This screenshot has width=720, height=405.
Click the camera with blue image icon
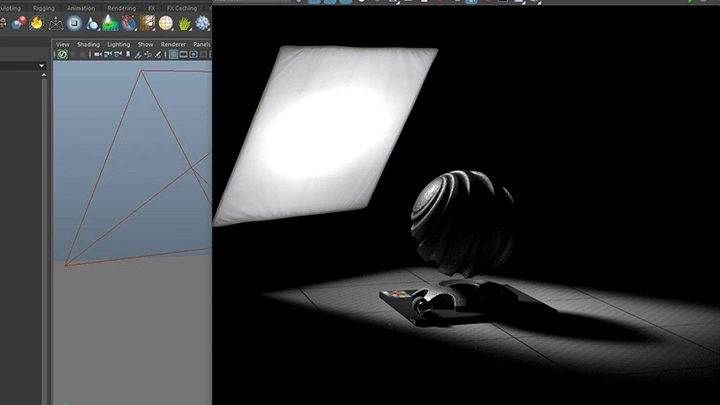coord(108,54)
